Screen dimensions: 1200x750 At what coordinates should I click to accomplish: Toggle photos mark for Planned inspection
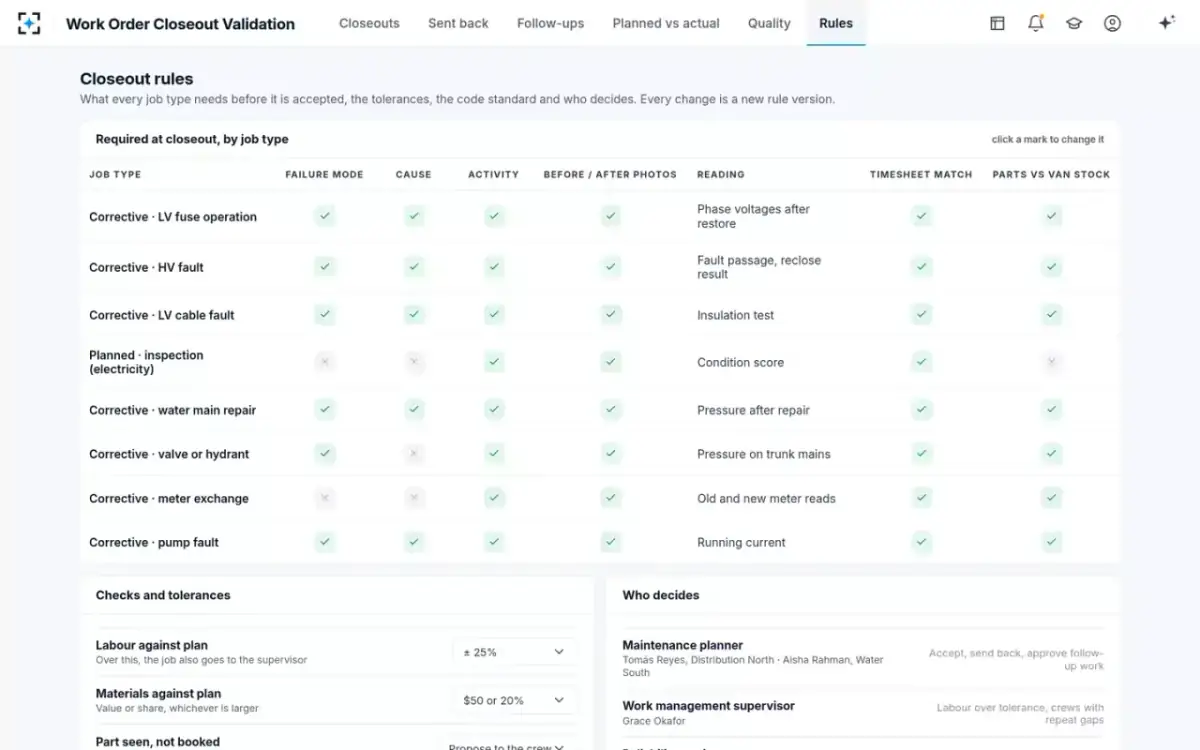tap(611, 362)
